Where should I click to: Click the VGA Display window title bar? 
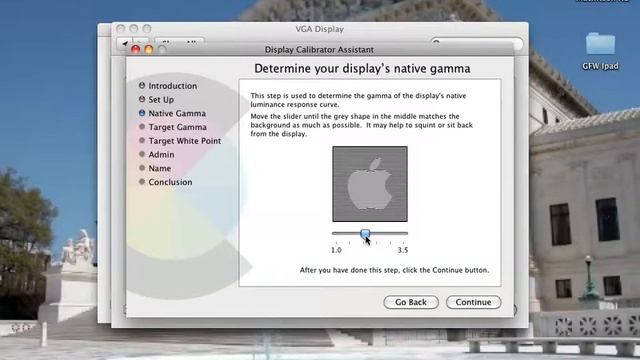coord(320,29)
